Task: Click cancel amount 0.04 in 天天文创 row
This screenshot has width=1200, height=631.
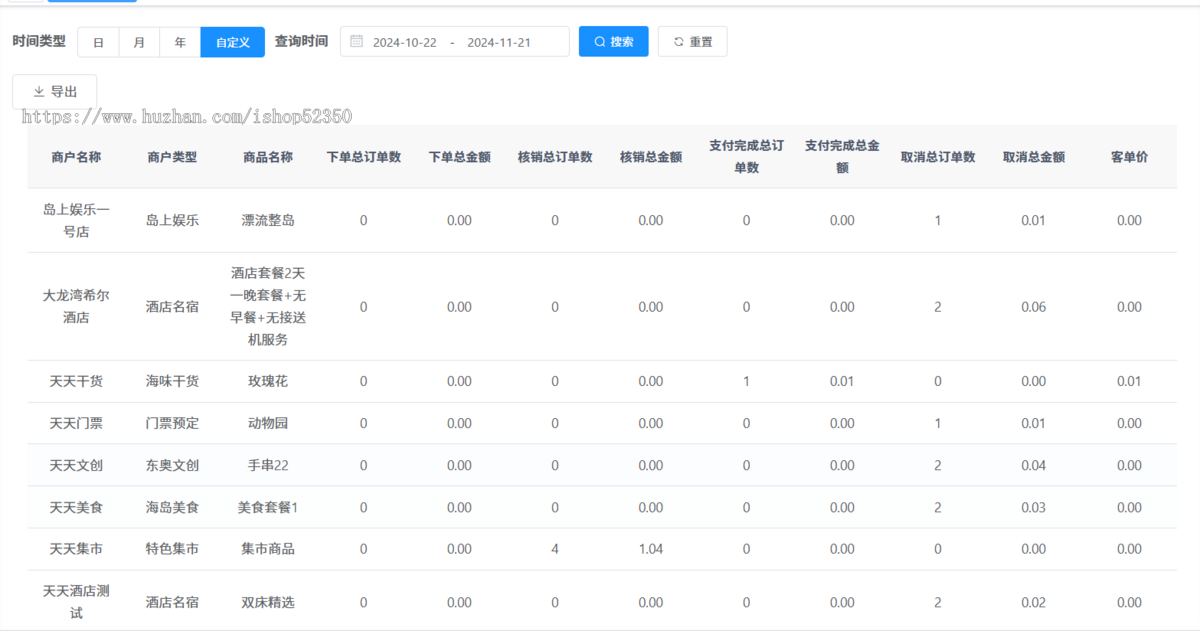Action: [1034, 465]
